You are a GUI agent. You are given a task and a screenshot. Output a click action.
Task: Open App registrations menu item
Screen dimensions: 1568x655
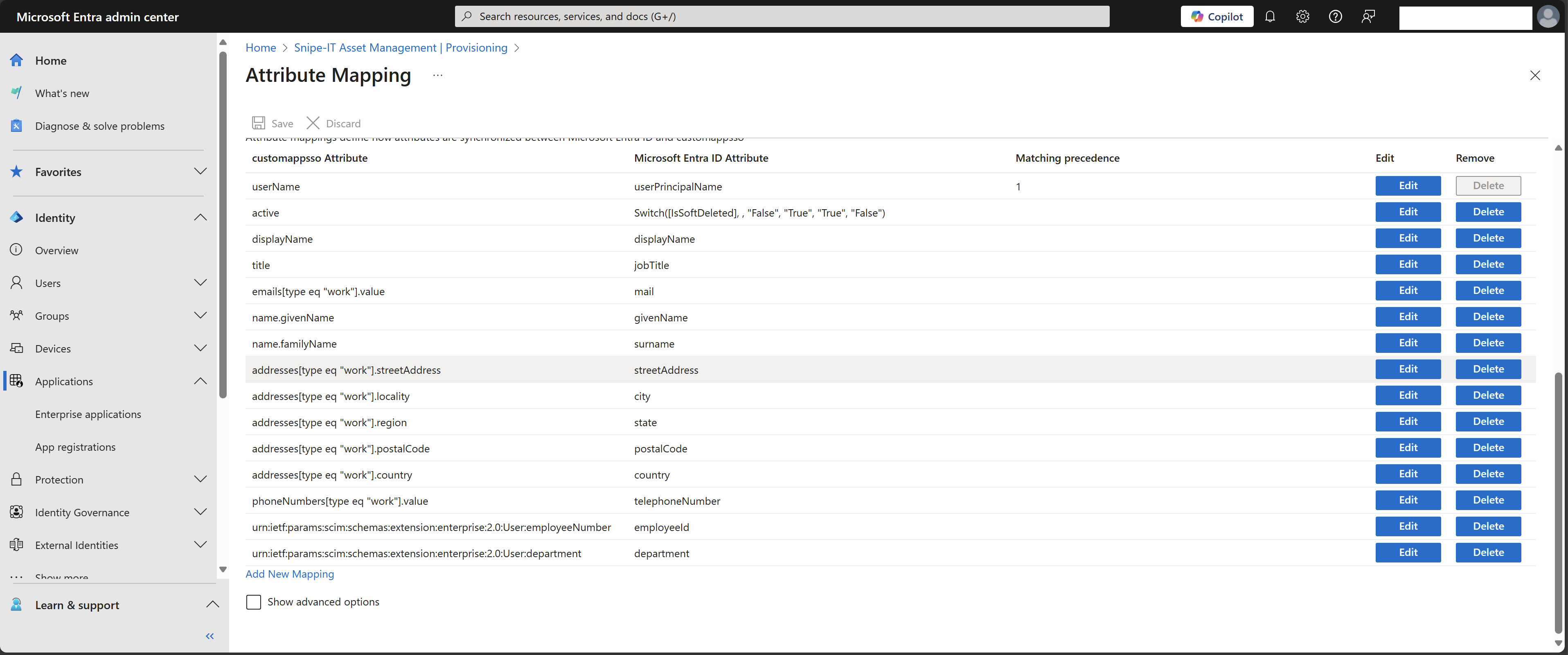coord(75,447)
